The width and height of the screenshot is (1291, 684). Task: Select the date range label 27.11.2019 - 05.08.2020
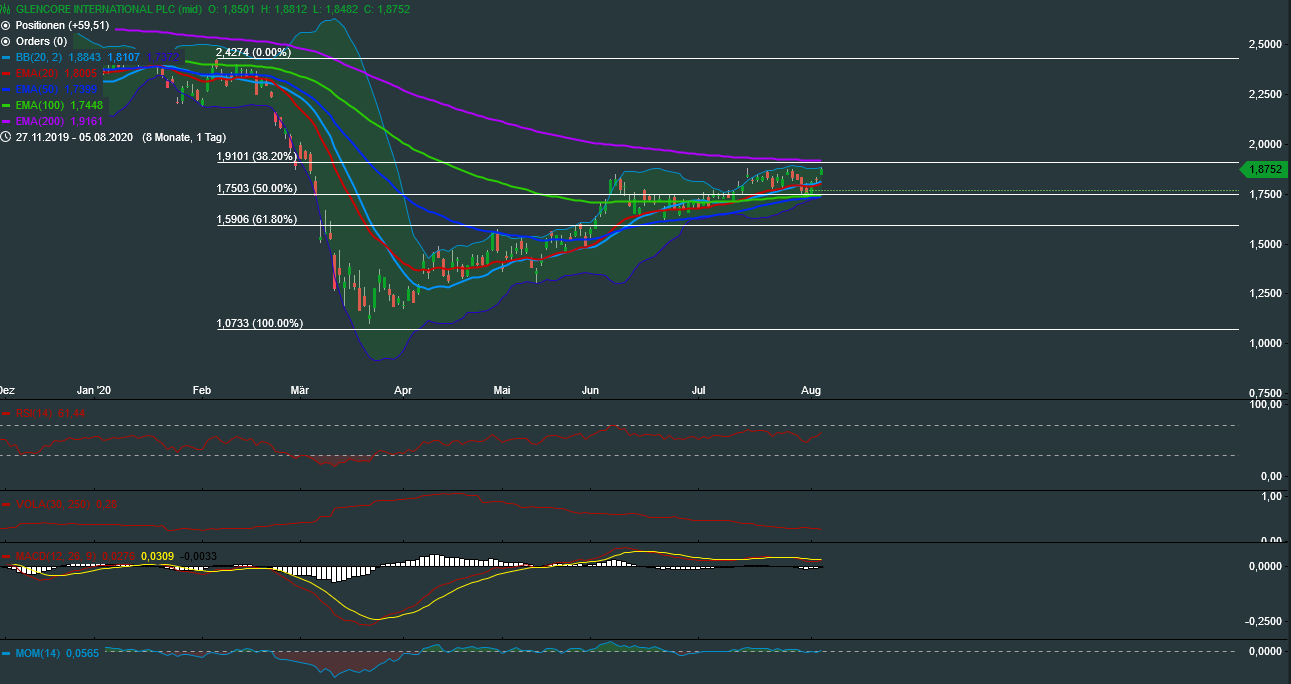75,137
